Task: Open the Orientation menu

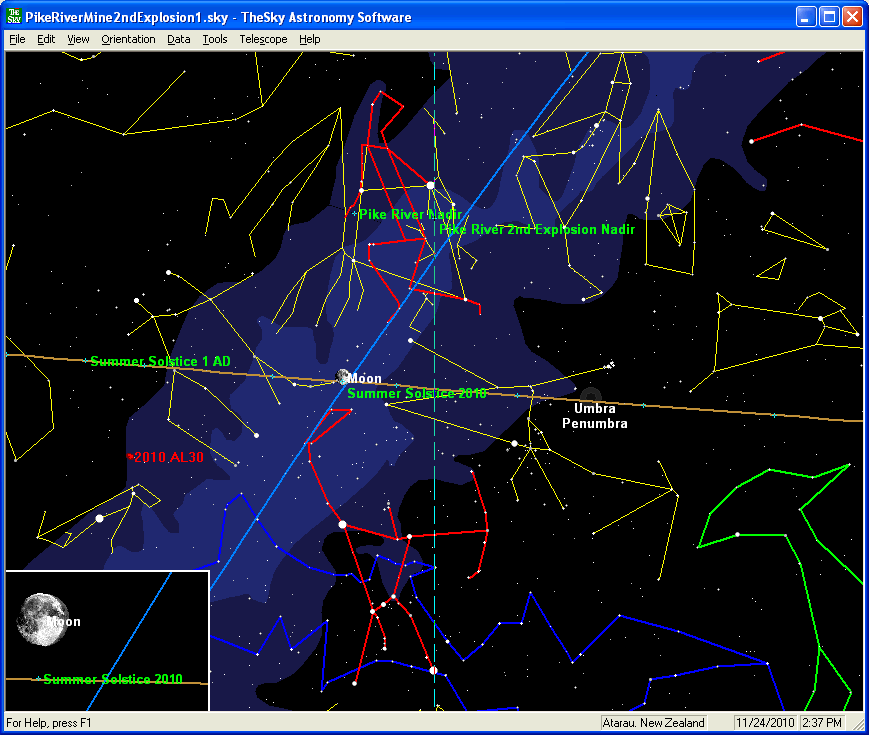Action: click(128, 39)
